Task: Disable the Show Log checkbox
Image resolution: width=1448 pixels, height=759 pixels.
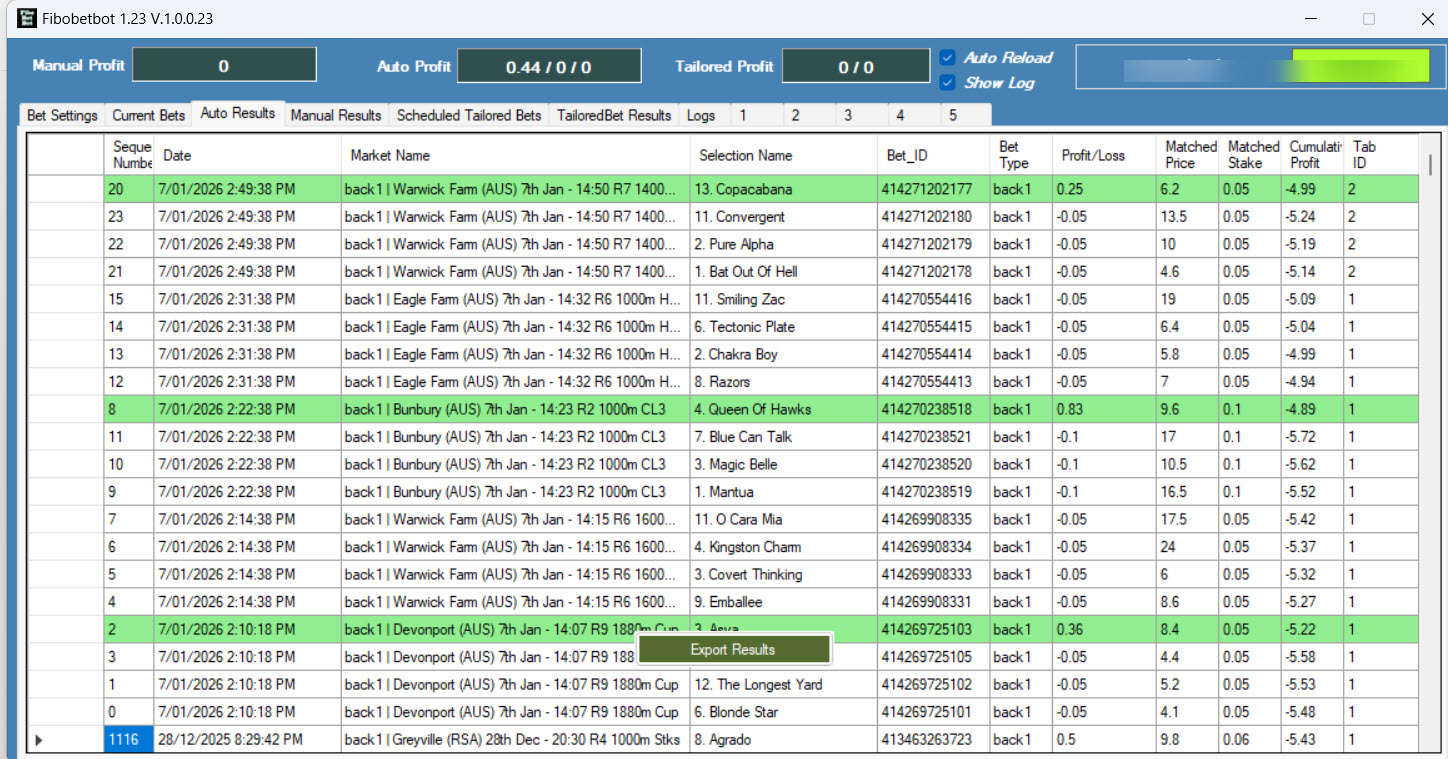Action: click(948, 83)
